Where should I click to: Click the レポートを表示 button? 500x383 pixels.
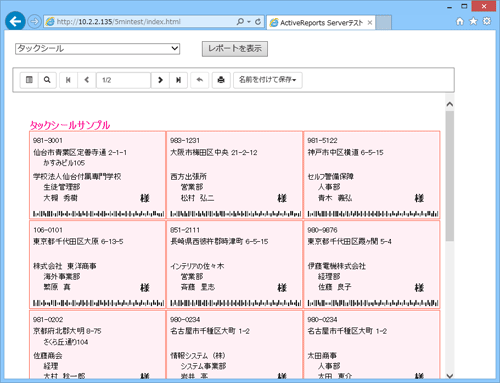click(235, 49)
